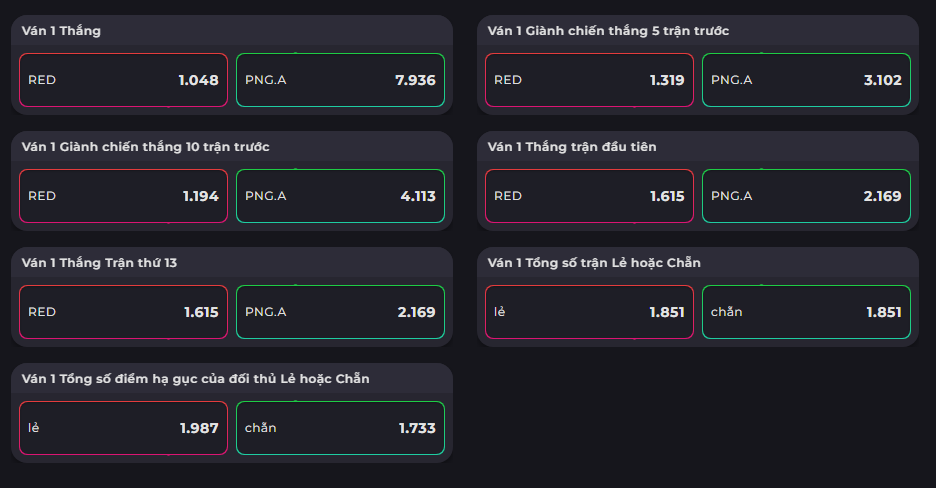The height and width of the screenshot is (488, 936).
Task: Click Tổng số điểm hạ gục market header
Action: (x=195, y=379)
